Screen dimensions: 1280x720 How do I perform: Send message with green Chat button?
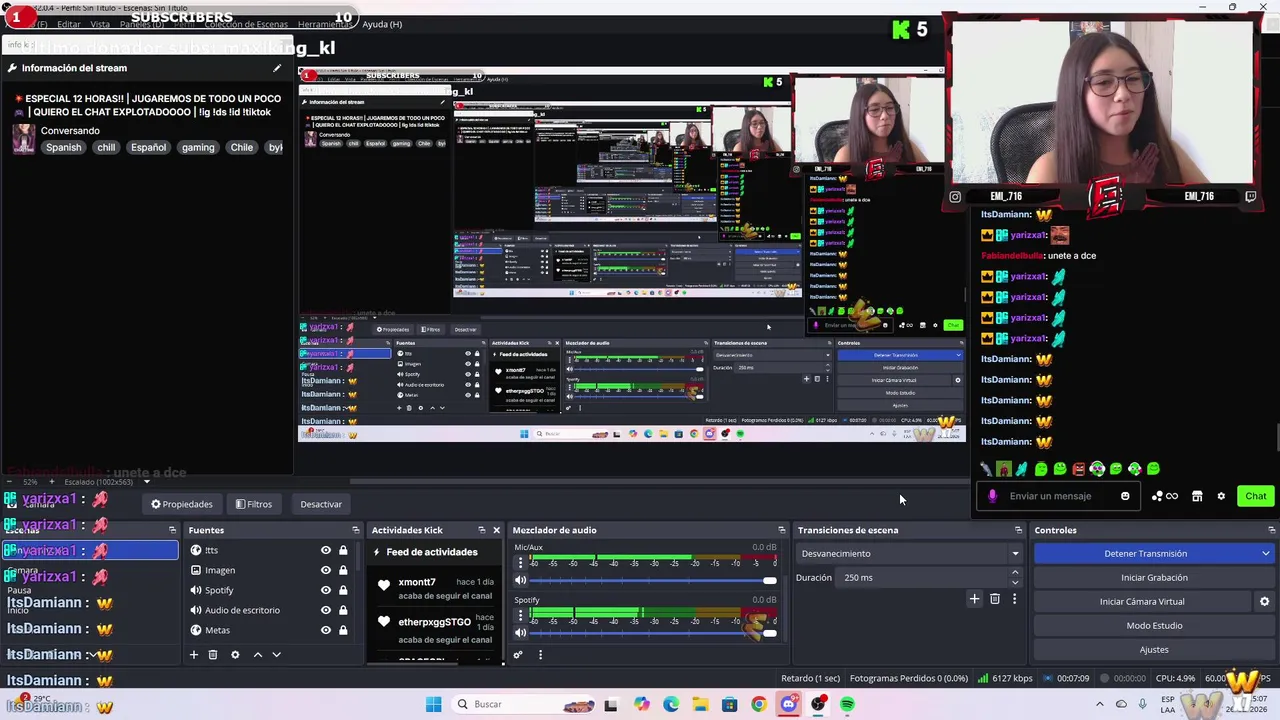pos(1255,496)
